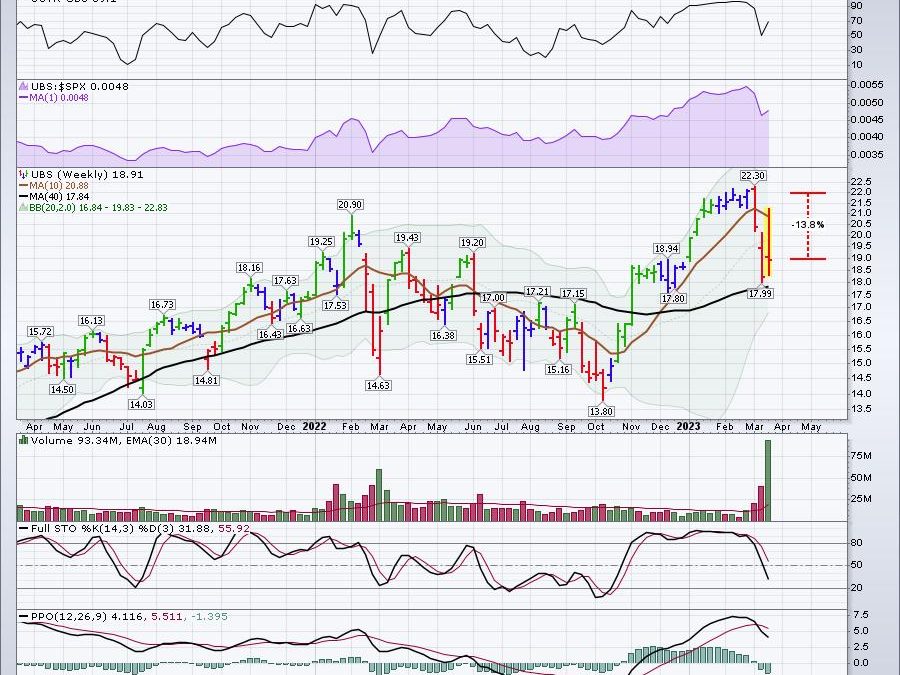Click the MA(1) 0.0048 legend text
The width and height of the screenshot is (900, 675).
[x=59, y=98]
